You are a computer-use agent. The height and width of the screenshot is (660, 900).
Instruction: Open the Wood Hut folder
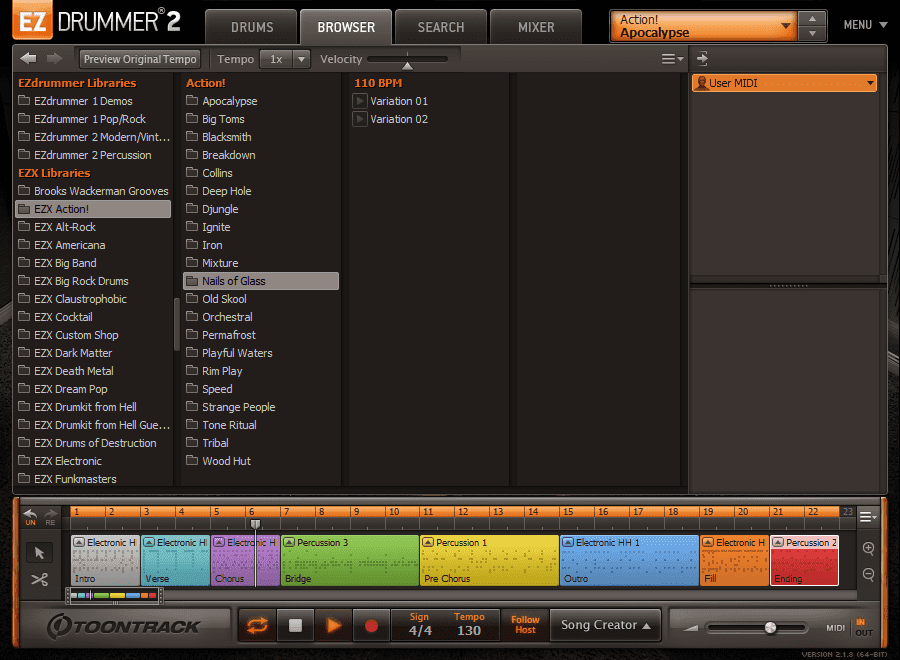click(261, 461)
